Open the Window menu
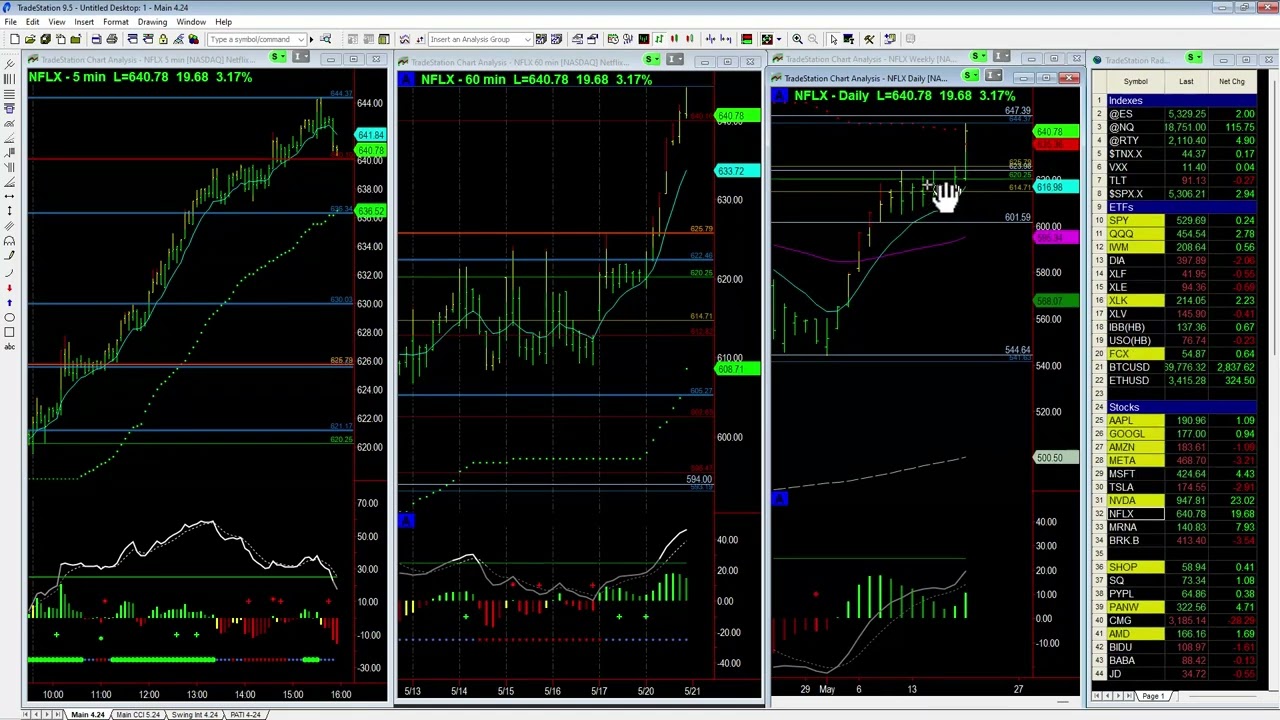 click(x=191, y=22)
